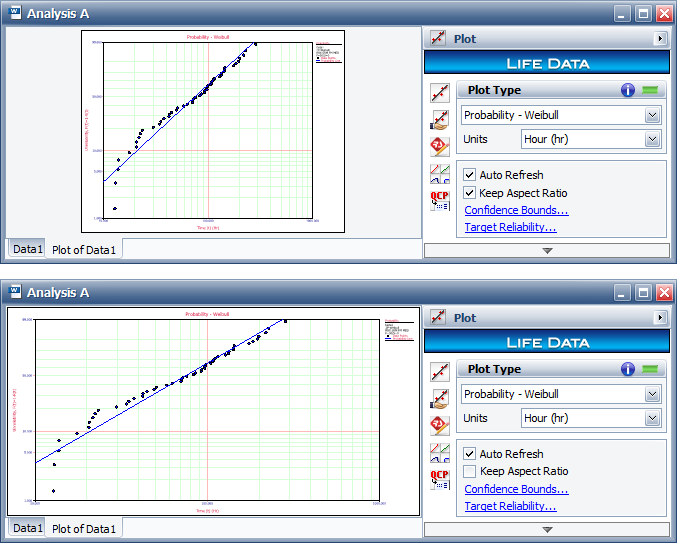
Task: Click the four-chart overlay icon in bottom window
Action: click(x=440, y=452)
